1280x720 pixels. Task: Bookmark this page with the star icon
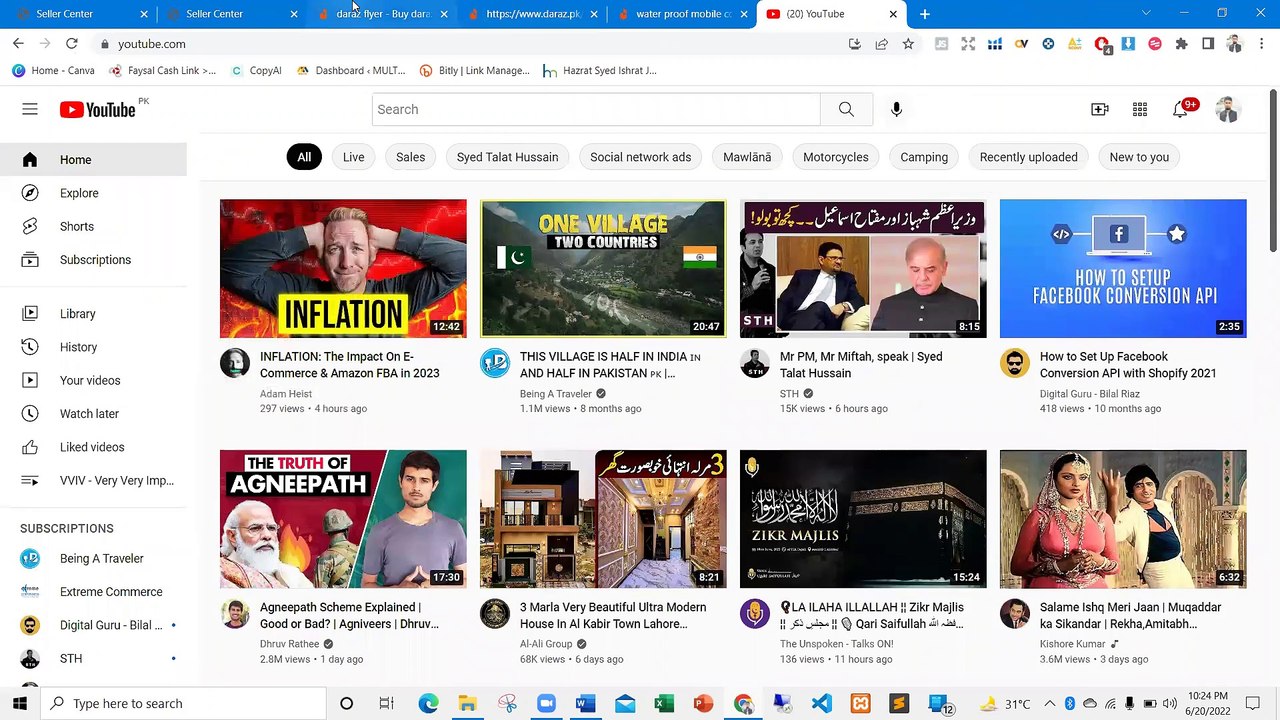tap(908, 44)
